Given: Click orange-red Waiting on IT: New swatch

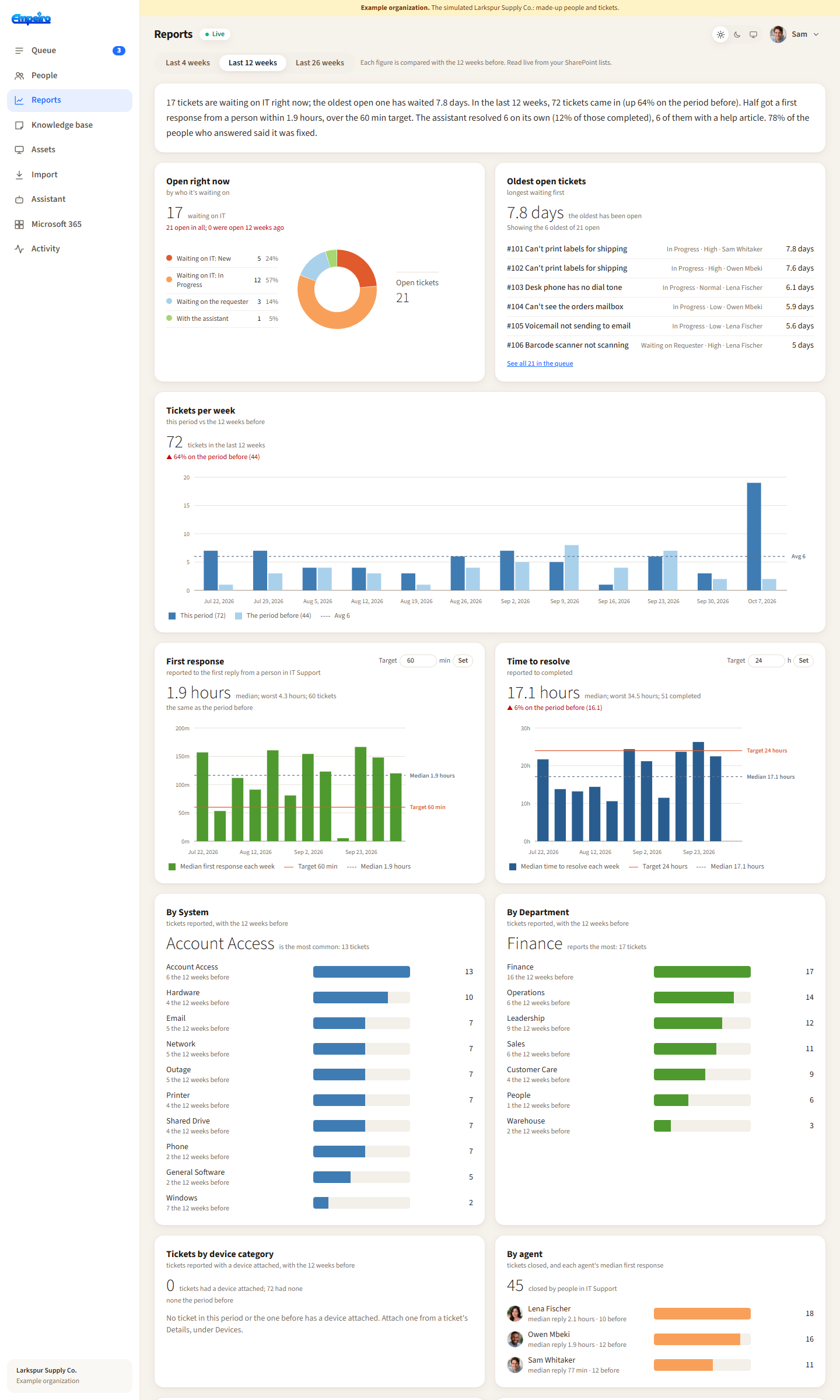Looking at the screenshot, I should click(169, 258).
